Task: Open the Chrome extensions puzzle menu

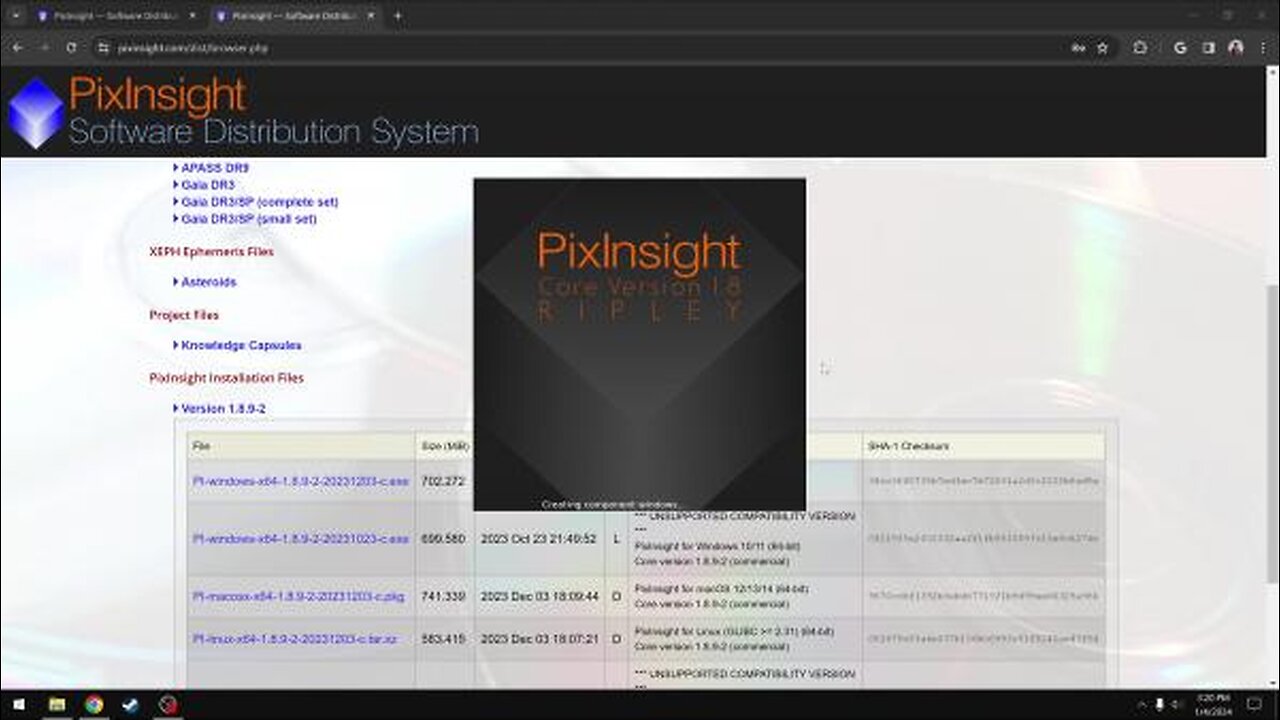Action: [x=1140, y=47]
